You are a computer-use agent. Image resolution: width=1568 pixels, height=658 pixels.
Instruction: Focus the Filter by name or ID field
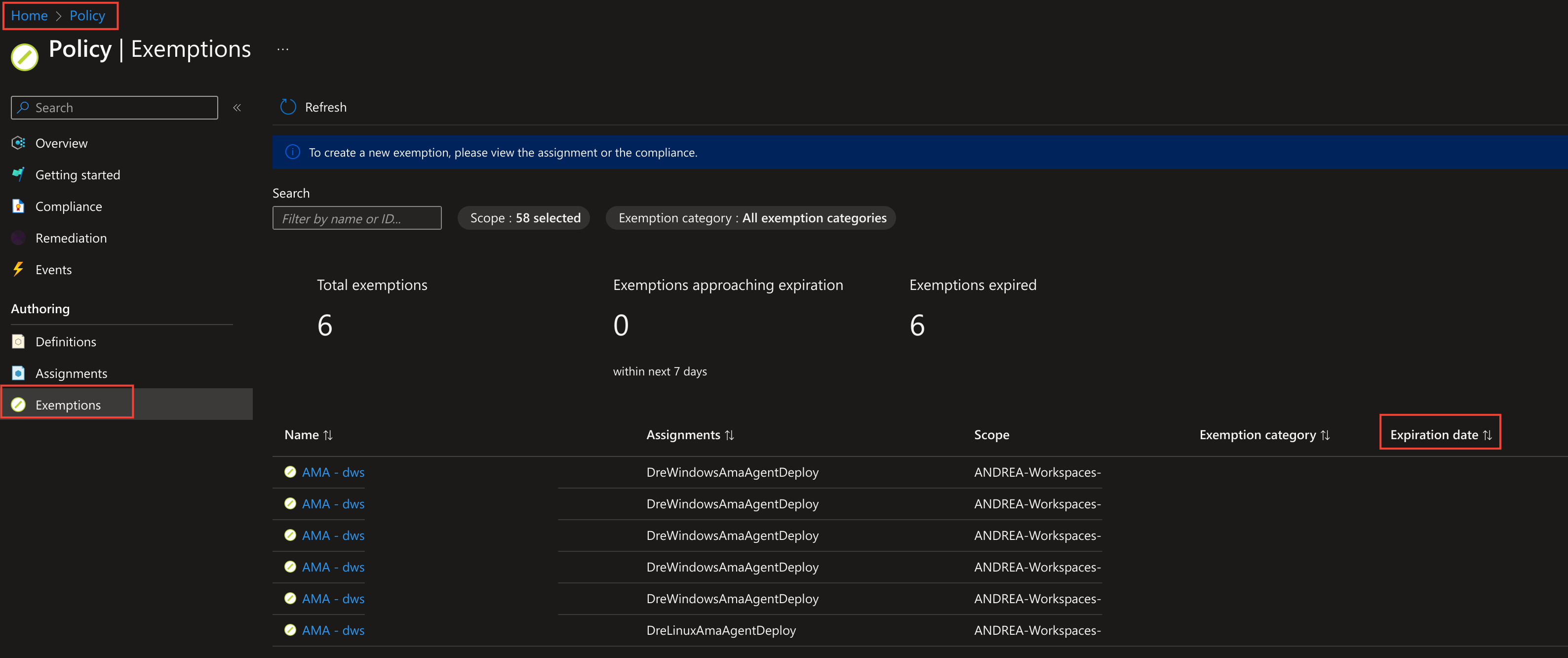coord(356,218)
